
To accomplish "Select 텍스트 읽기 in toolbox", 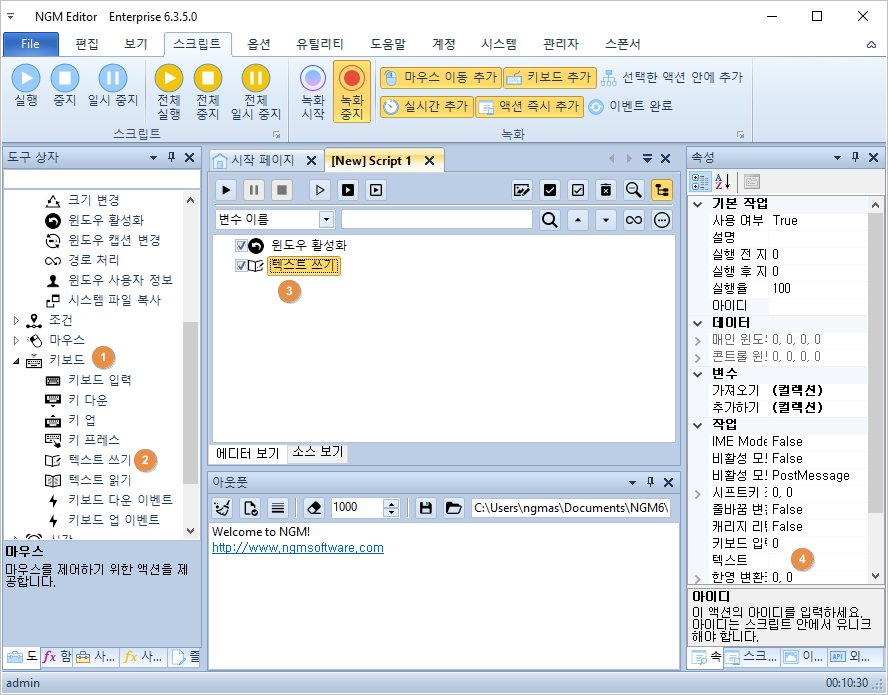I will coord(100,480).
